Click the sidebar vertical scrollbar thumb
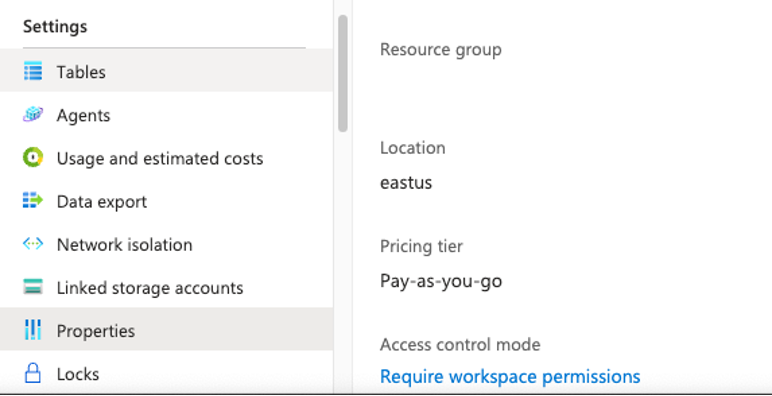This screenshot has height=396, width=772. click(343, 73)
